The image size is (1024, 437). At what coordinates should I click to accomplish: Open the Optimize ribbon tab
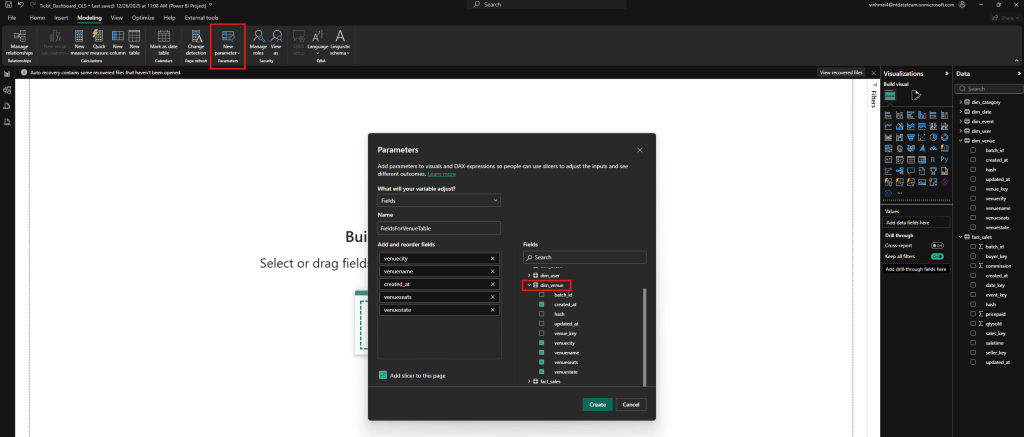[x=140, y=18]
